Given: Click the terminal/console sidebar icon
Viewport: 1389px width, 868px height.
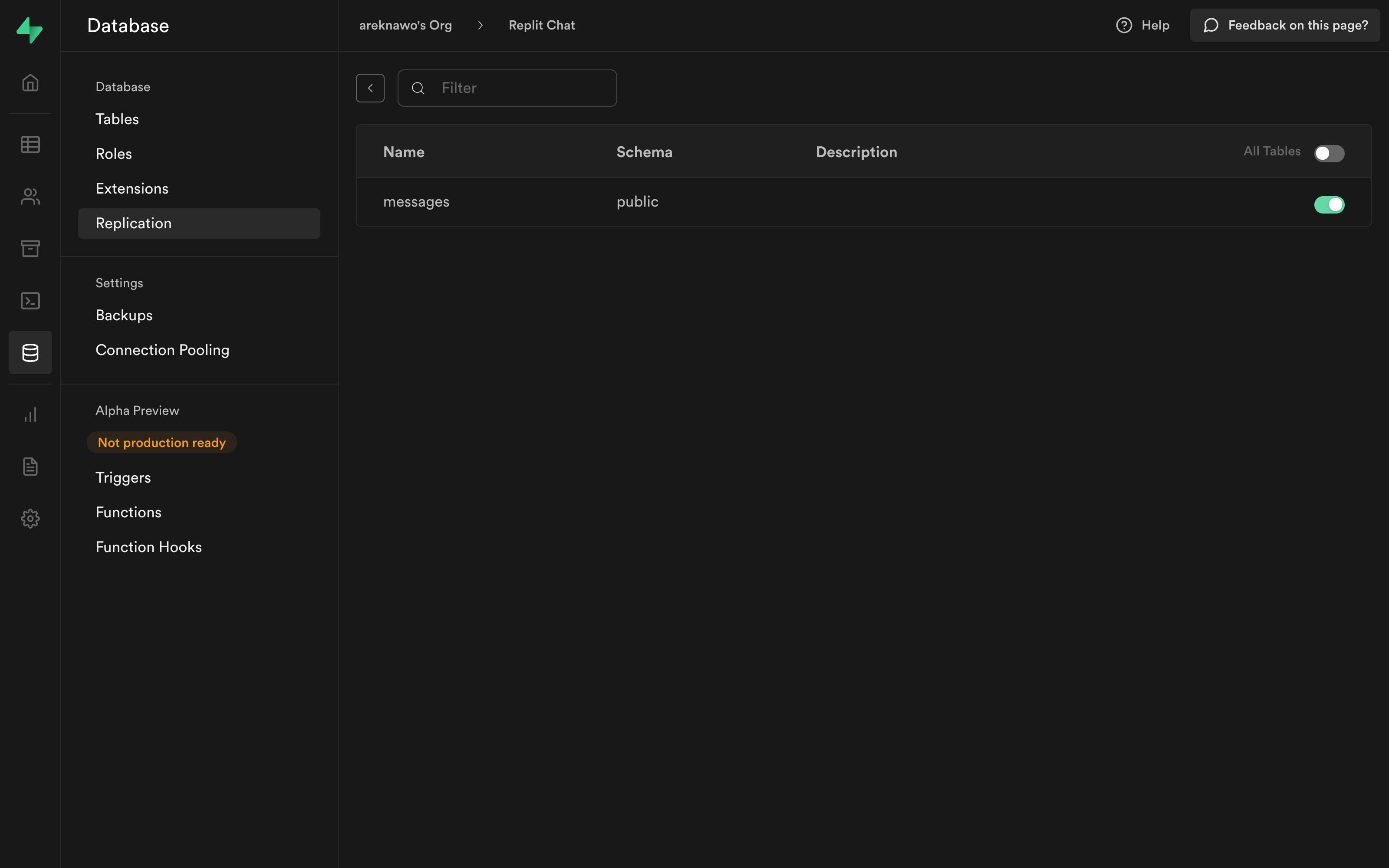Looking at the screenshot, I should point(30,300).
